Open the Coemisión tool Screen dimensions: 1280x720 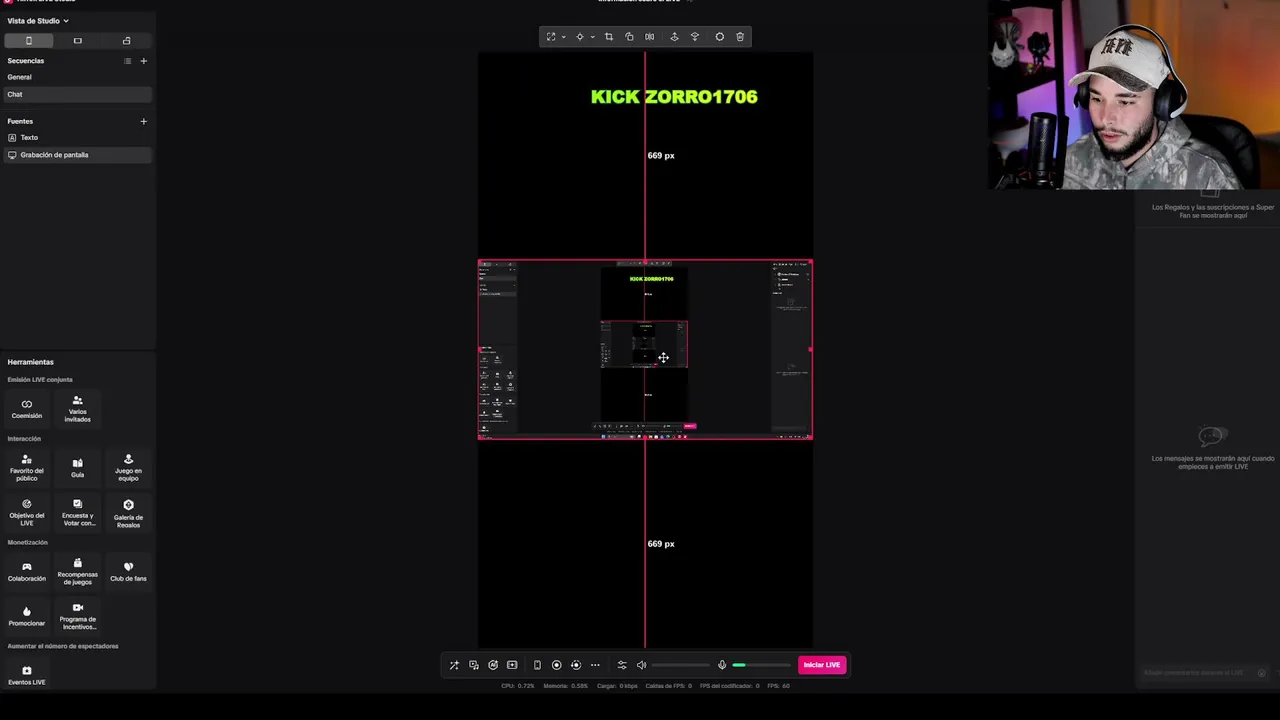[27, 408]
